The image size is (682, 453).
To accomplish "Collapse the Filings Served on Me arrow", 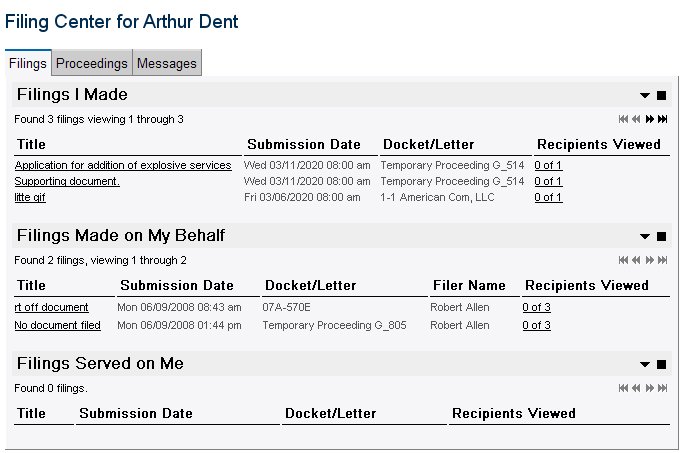I will point(645,364).
